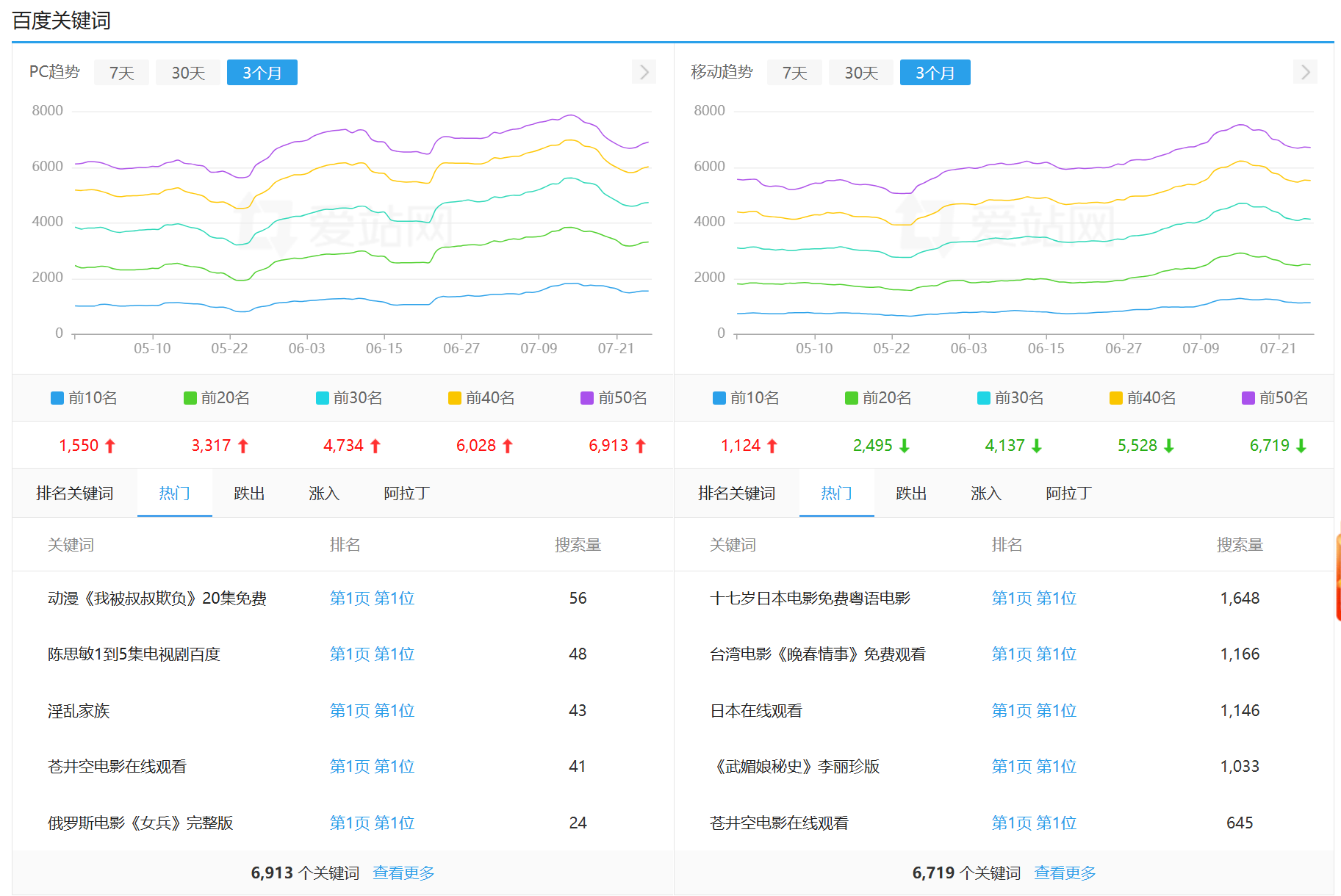Click mobile 排名 column header
This screenshot has height=896, width=1341.
pos(1007,545)
